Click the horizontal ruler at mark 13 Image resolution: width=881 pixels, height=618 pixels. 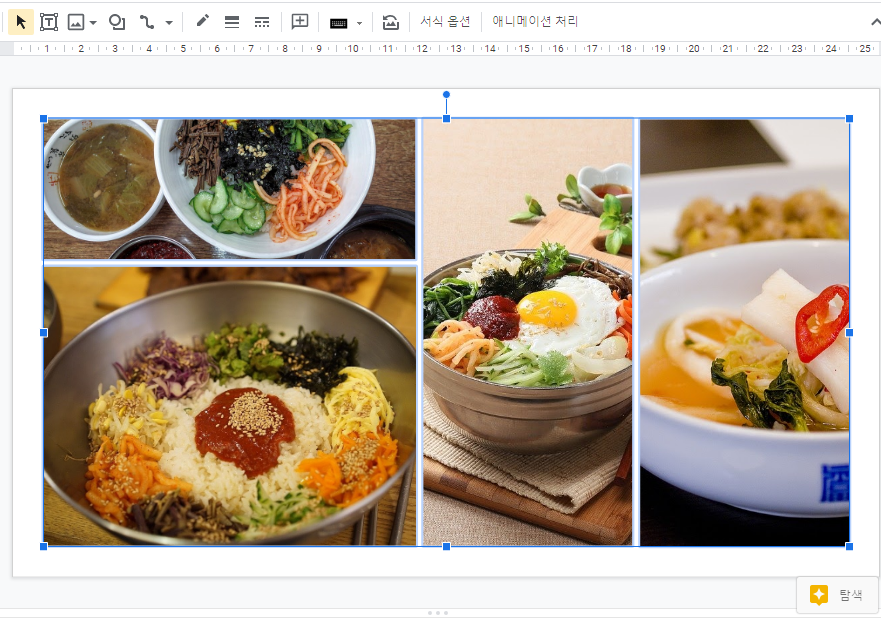coord(456,49)
